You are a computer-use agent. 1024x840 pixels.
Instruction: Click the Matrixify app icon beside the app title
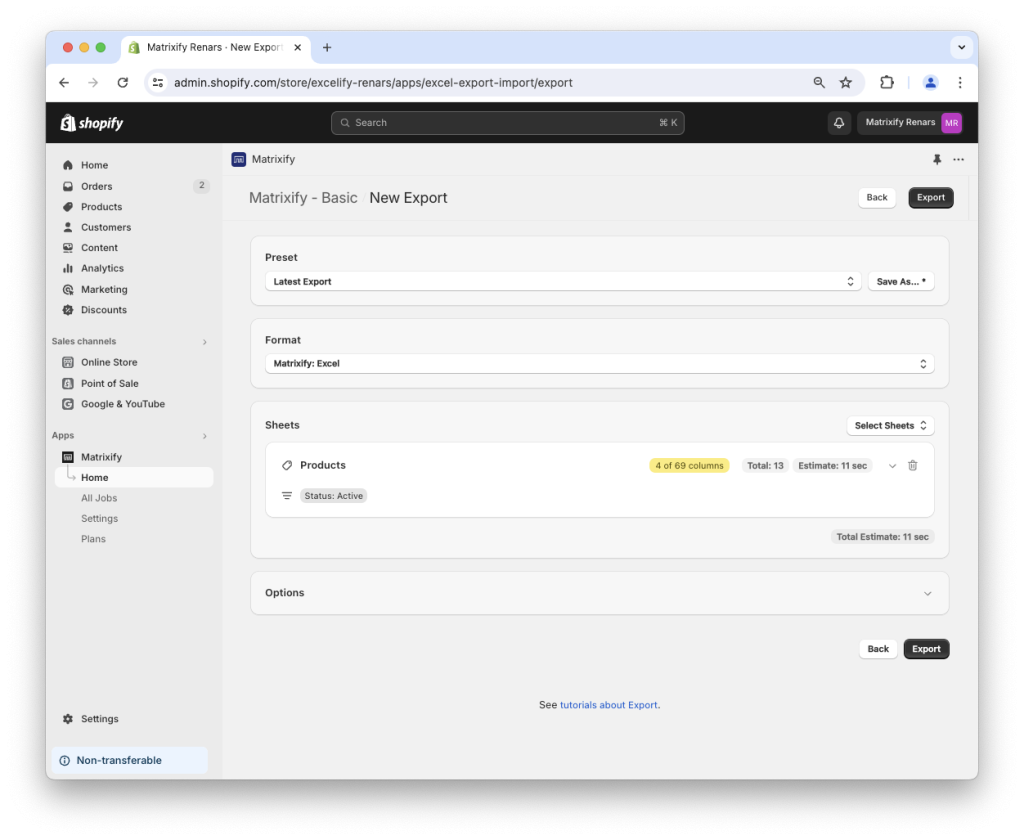tap(238, 159)
